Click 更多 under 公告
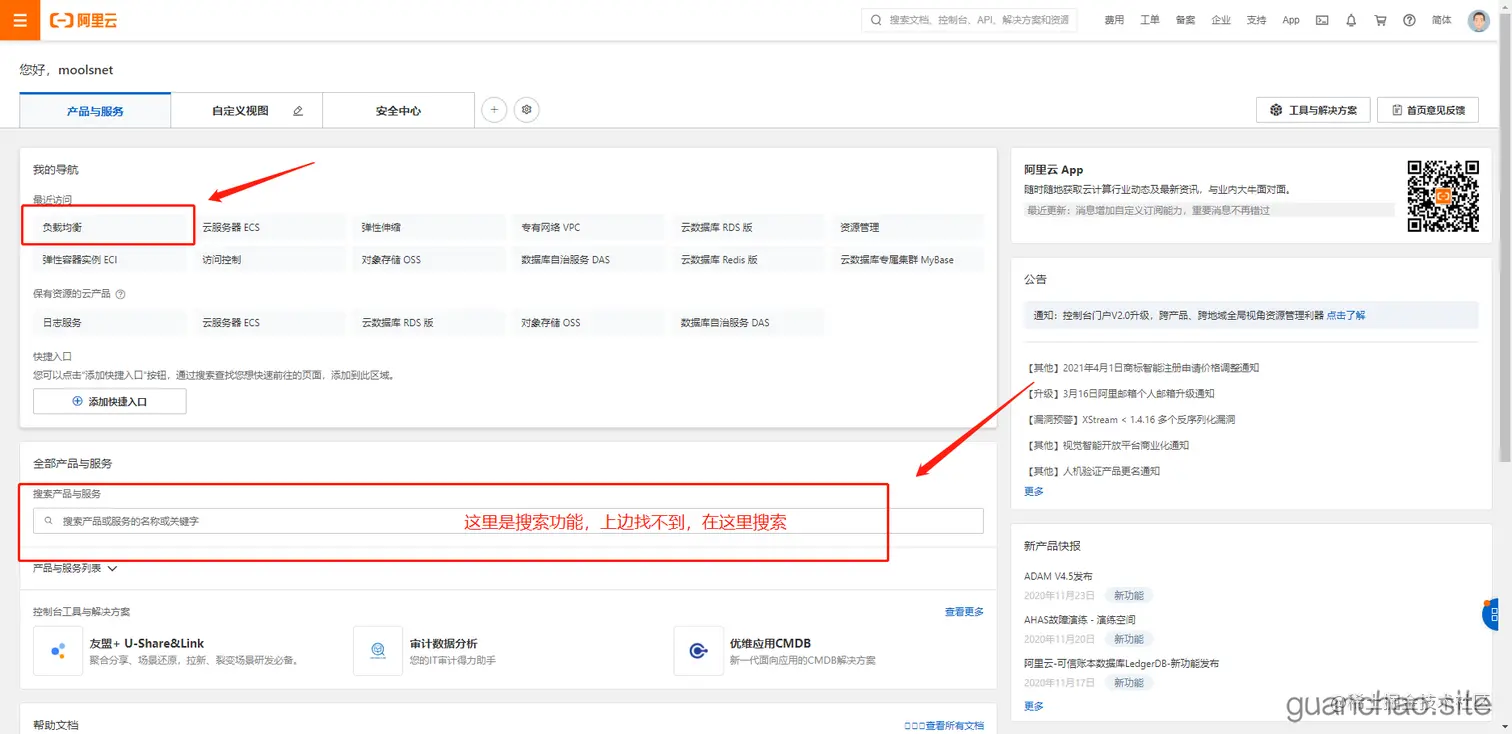The width and height of the screenshot is (1512, 734). click(1034, 491)
